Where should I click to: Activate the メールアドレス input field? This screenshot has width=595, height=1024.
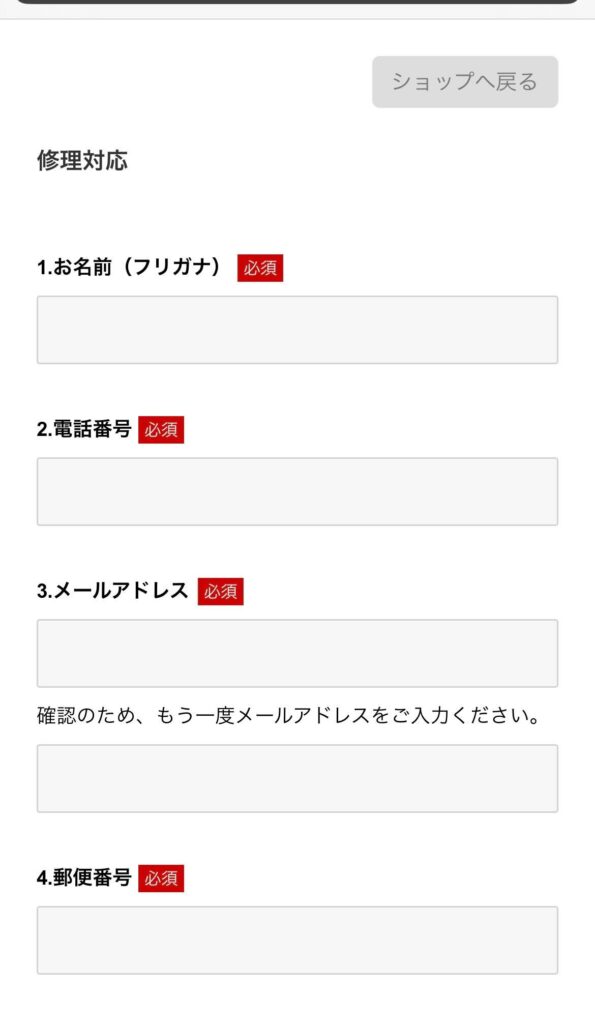297,654
